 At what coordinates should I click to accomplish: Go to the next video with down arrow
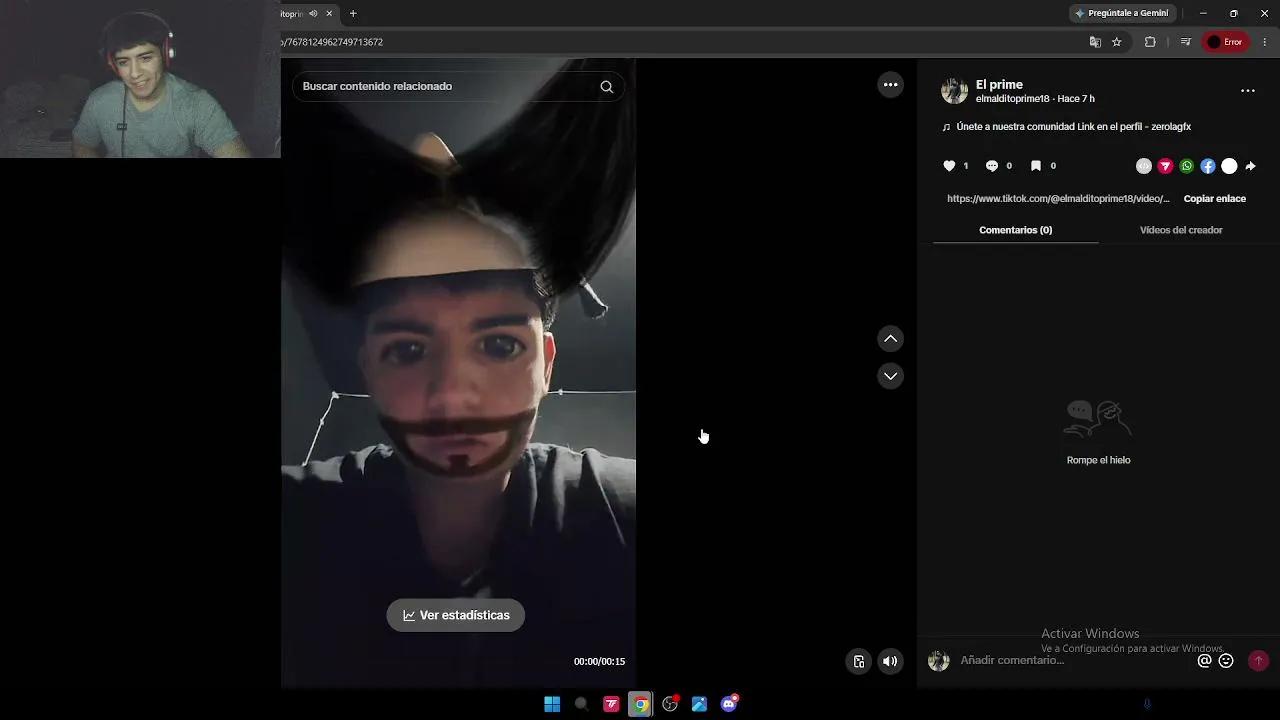[890, 376]
